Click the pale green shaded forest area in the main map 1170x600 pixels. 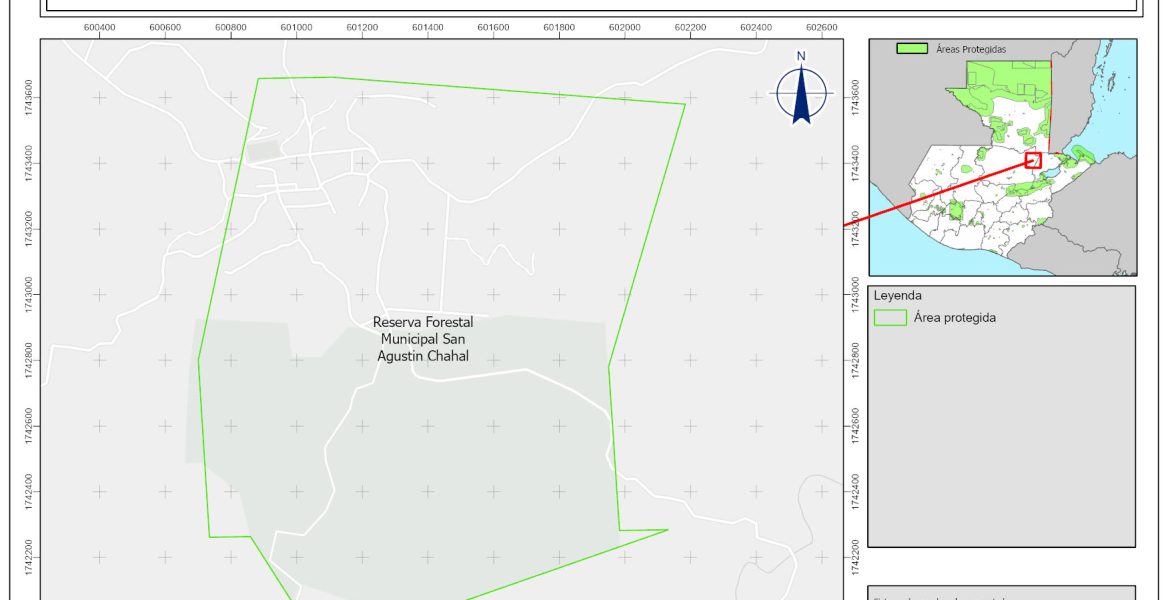450,470
